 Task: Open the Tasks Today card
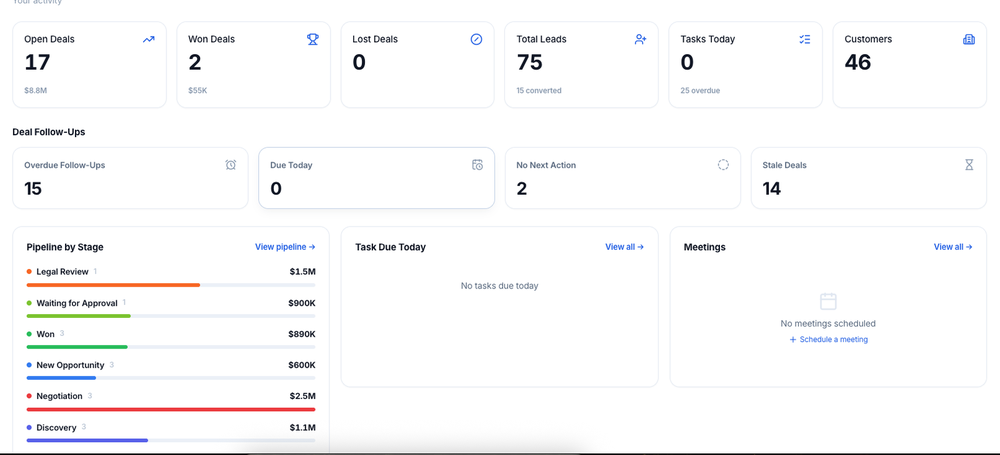coord(746,64)
